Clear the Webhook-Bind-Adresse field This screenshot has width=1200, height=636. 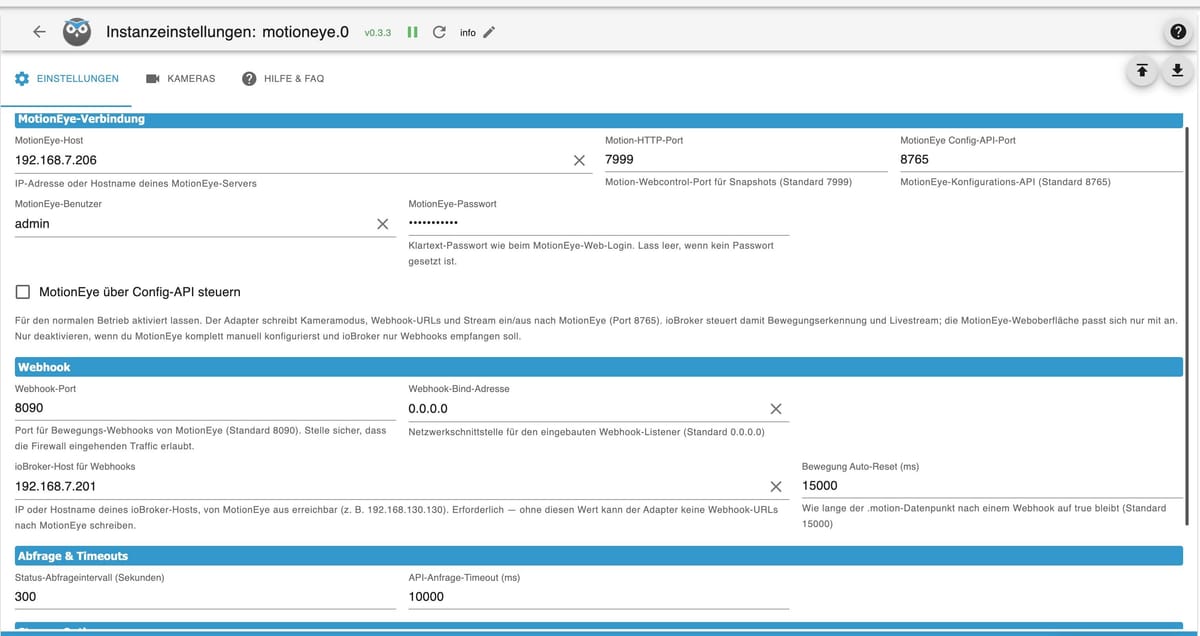pos(775,408)
